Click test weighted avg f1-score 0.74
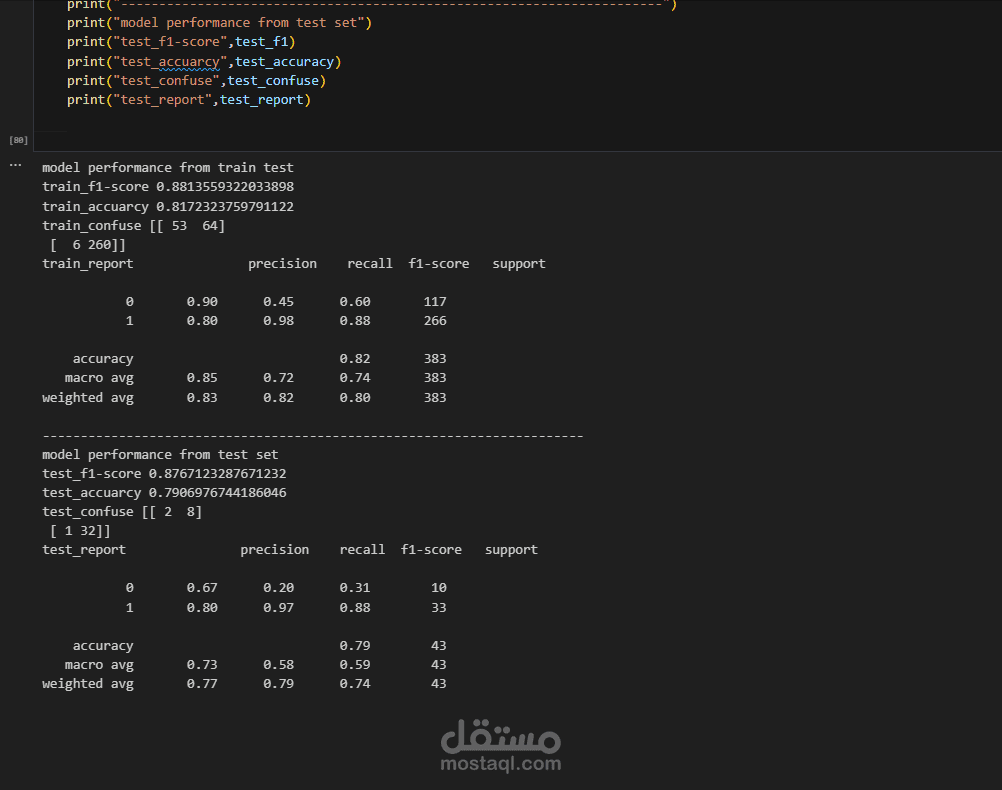This screenshot has width=1002, height=790. [355, 684]
